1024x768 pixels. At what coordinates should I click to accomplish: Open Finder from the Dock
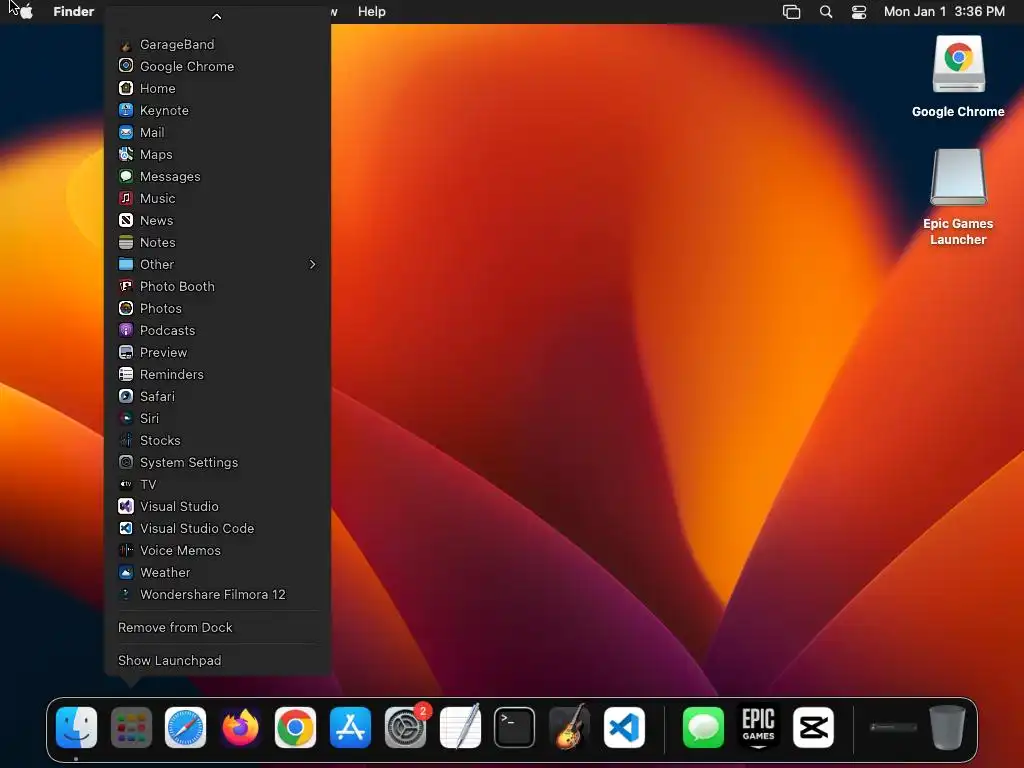coord(76,727)
